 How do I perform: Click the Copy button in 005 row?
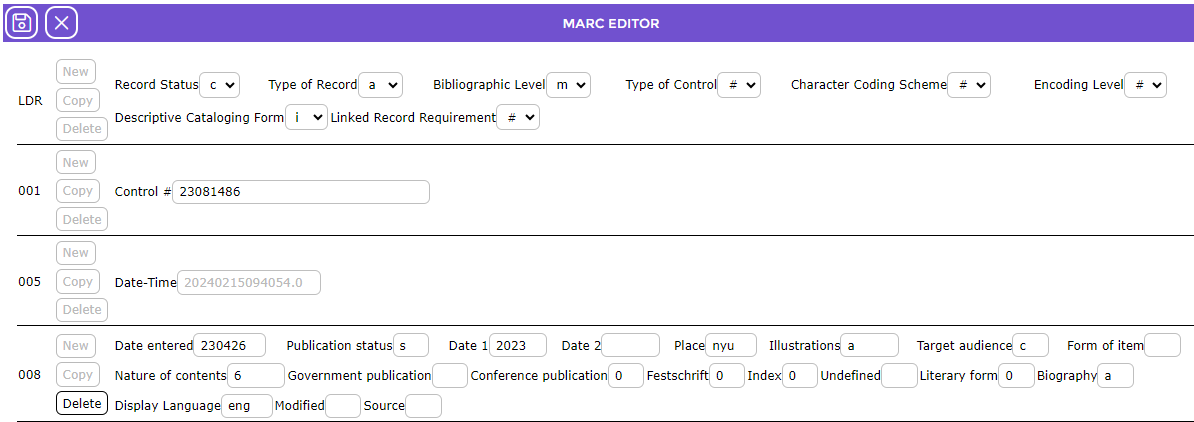tap(78, 282)
